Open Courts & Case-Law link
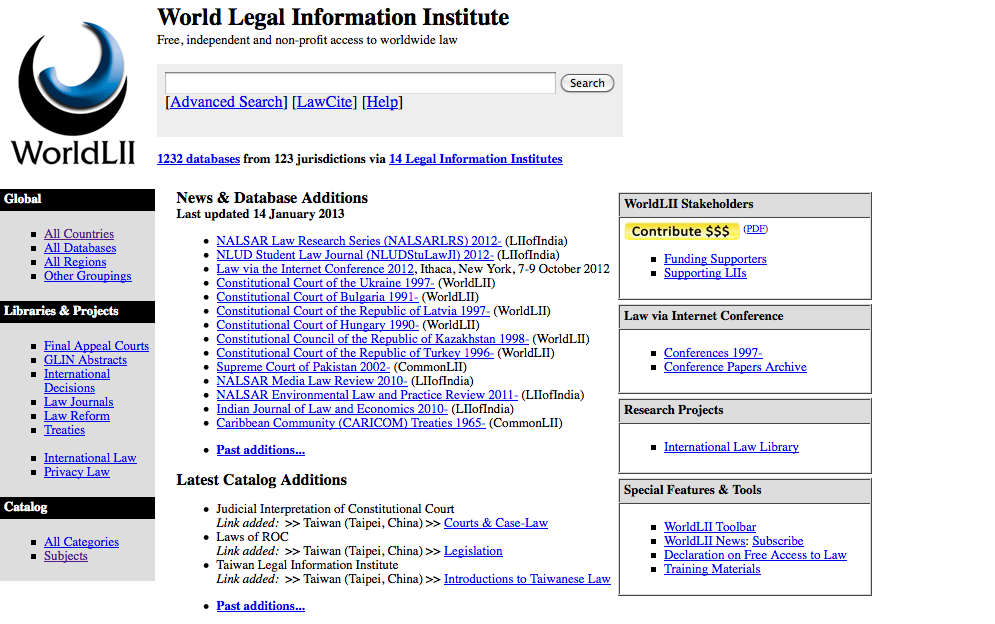Viewport: 995px width, 624px height. pyautogui.click(x=496, y=522)
